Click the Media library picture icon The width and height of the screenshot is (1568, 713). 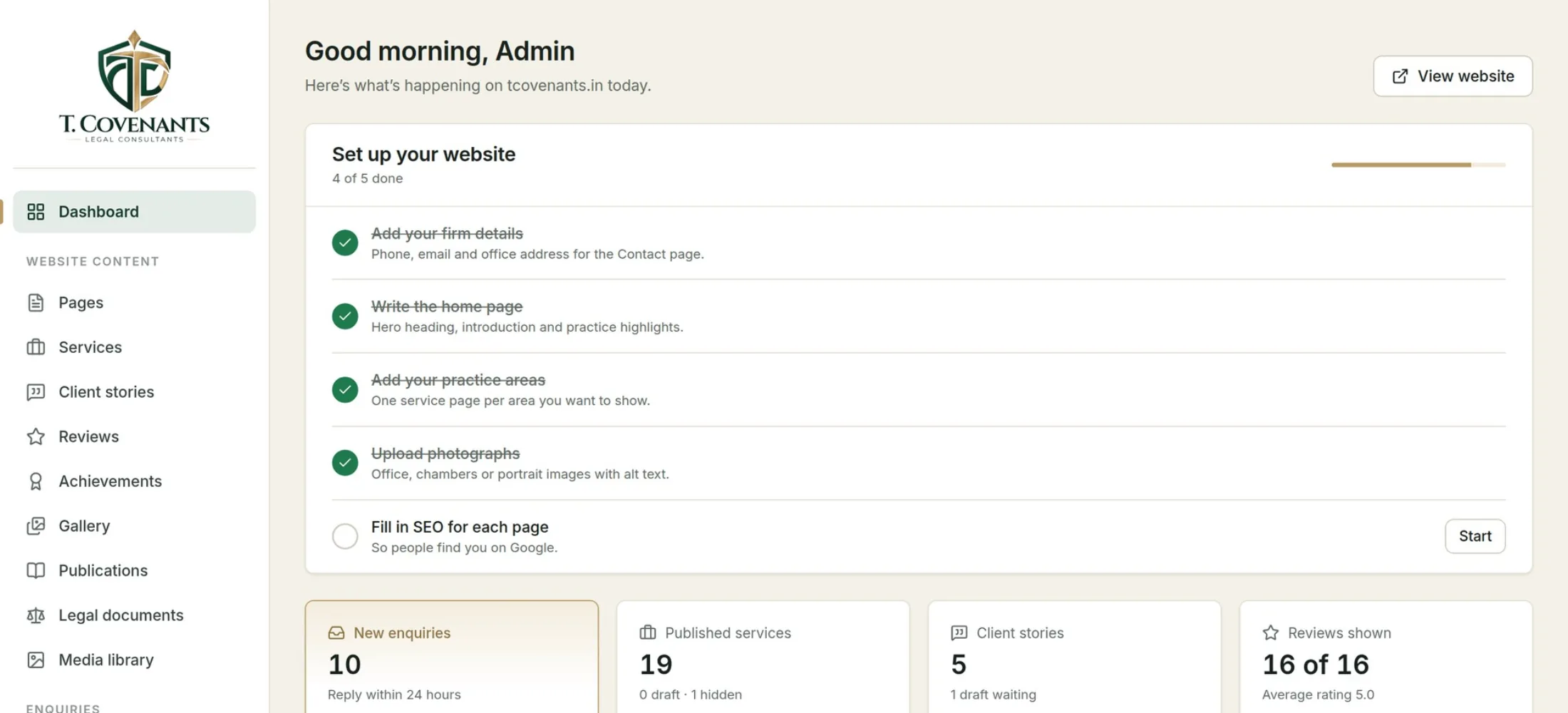click(36, 660)
